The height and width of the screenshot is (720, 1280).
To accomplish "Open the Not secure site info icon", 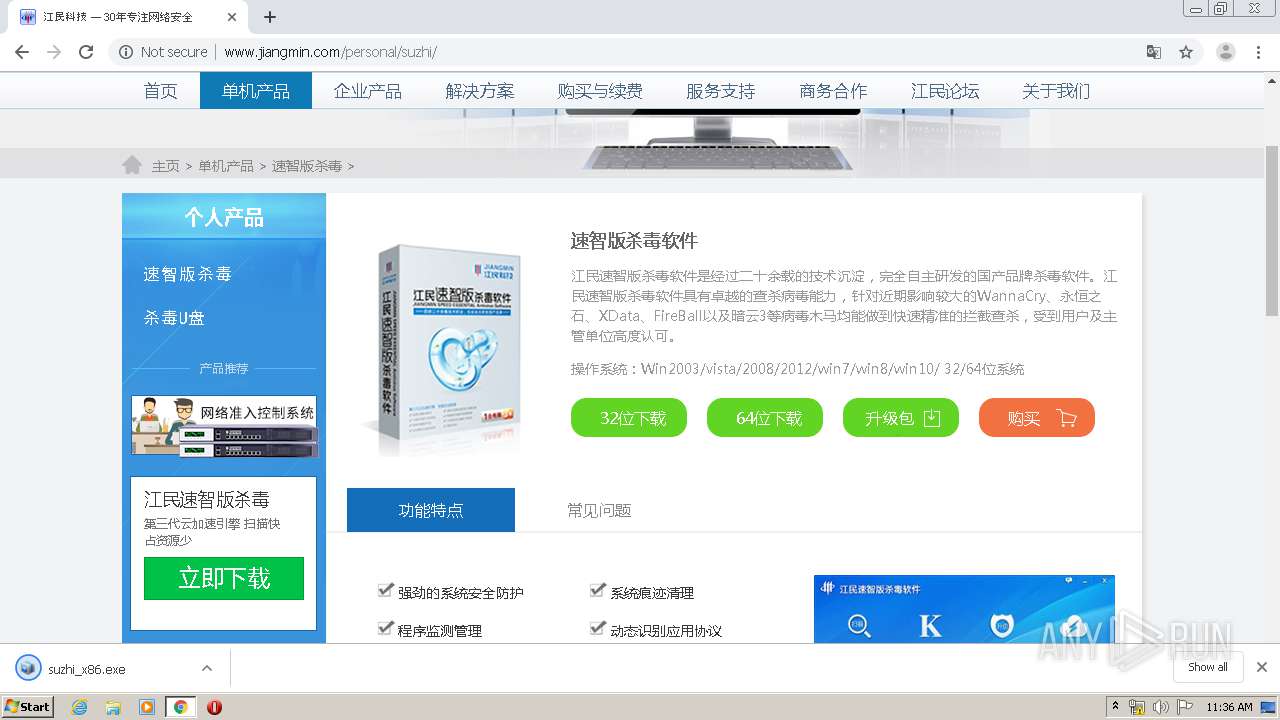I will [126, 52].
